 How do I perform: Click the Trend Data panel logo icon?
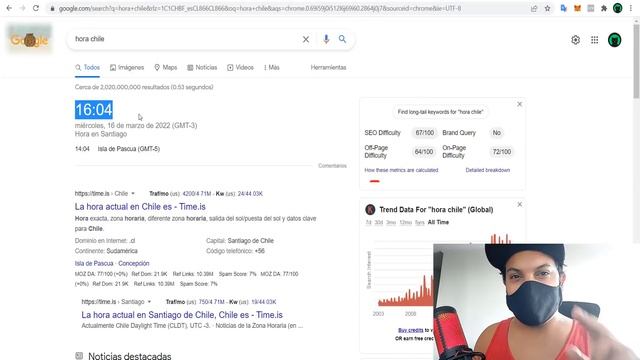point(370,210)
